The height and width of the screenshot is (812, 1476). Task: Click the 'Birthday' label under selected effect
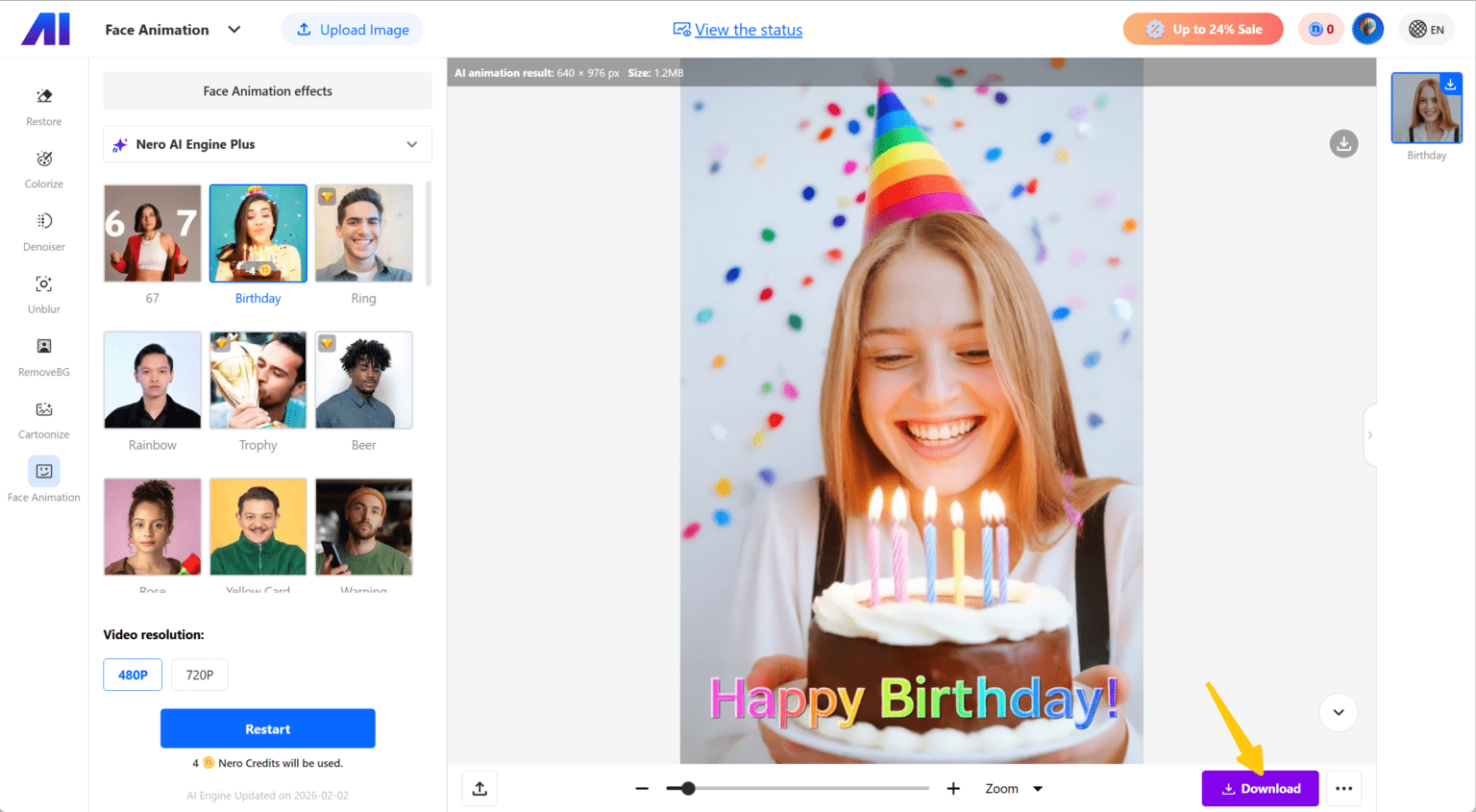click(258, 299)
